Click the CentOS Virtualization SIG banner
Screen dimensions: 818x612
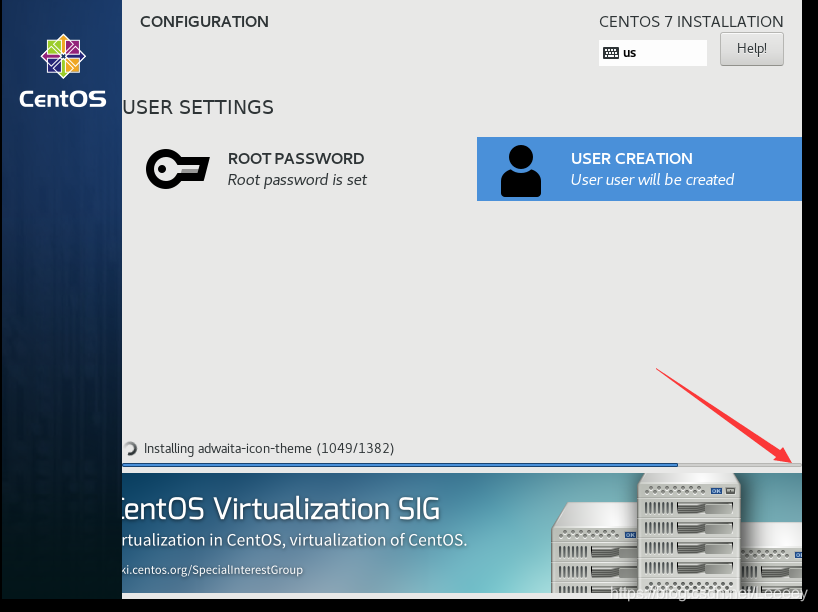pos(462,533)
